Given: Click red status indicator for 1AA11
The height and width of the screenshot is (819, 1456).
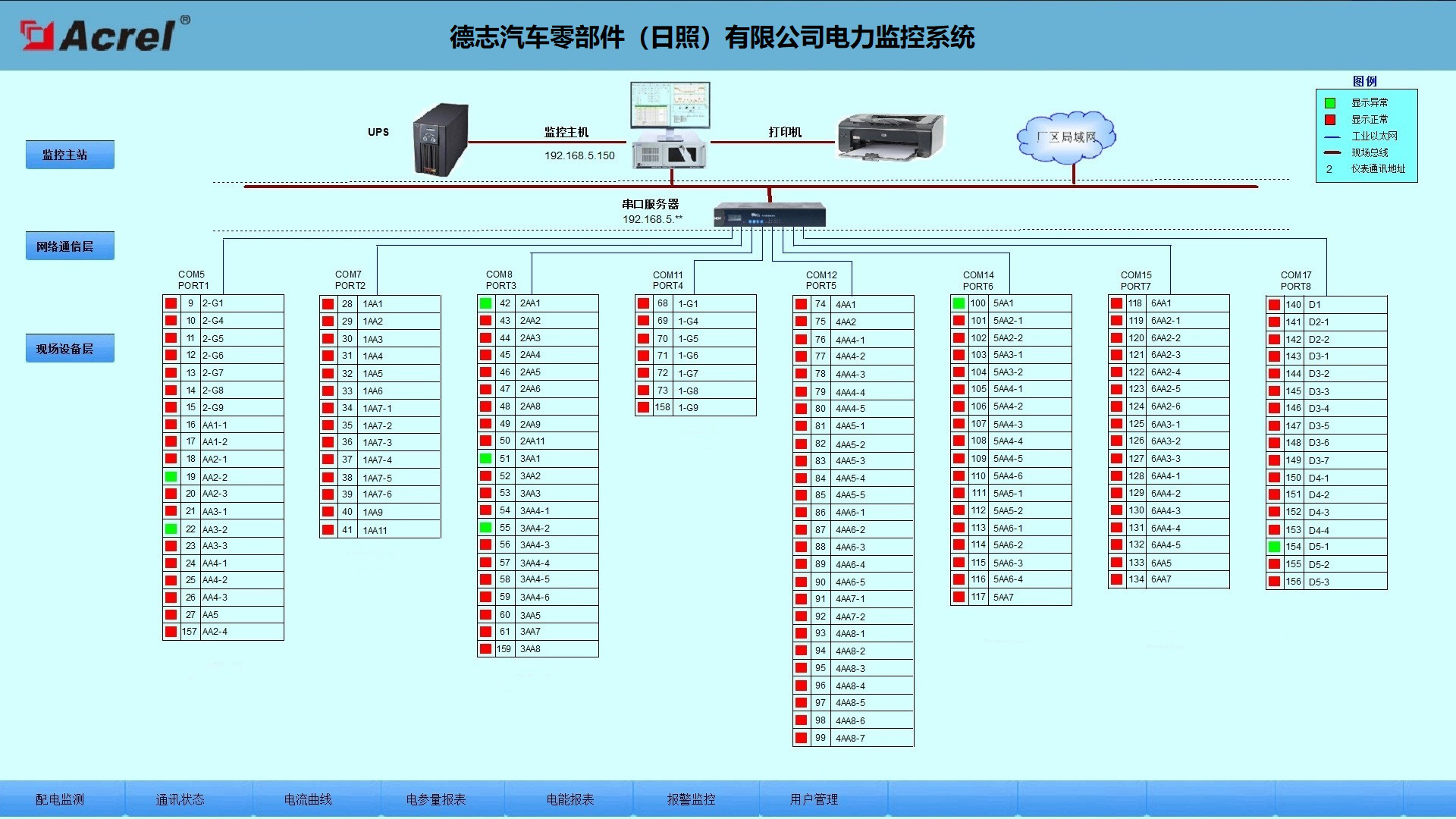Looking at the screenshot, I should (x=328, y=530).
